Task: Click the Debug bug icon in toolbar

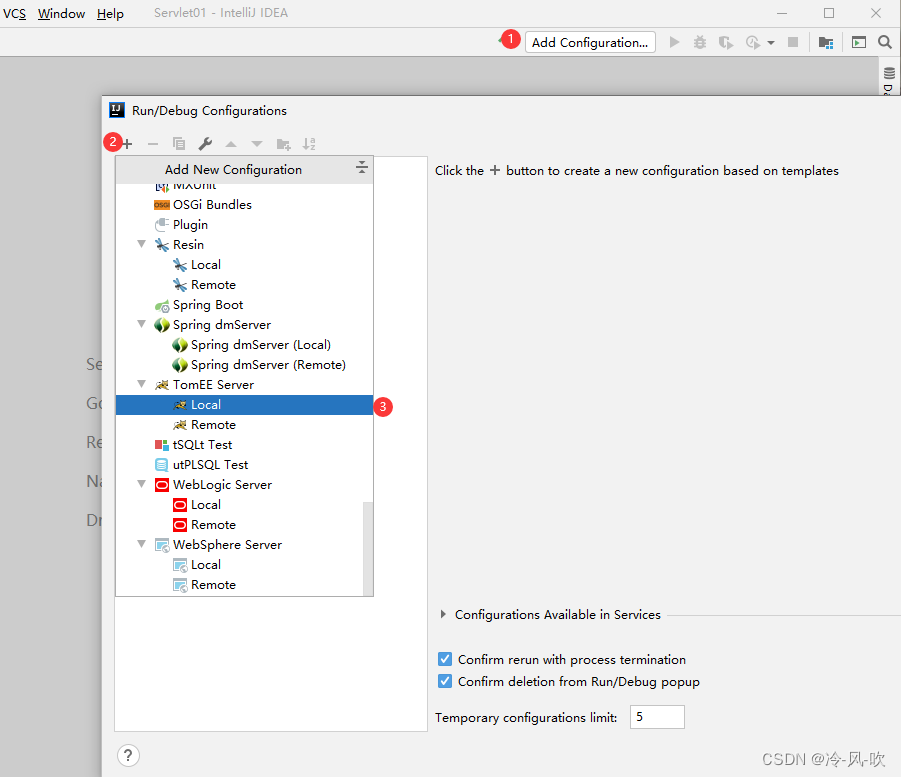Action: pos(700,43)
